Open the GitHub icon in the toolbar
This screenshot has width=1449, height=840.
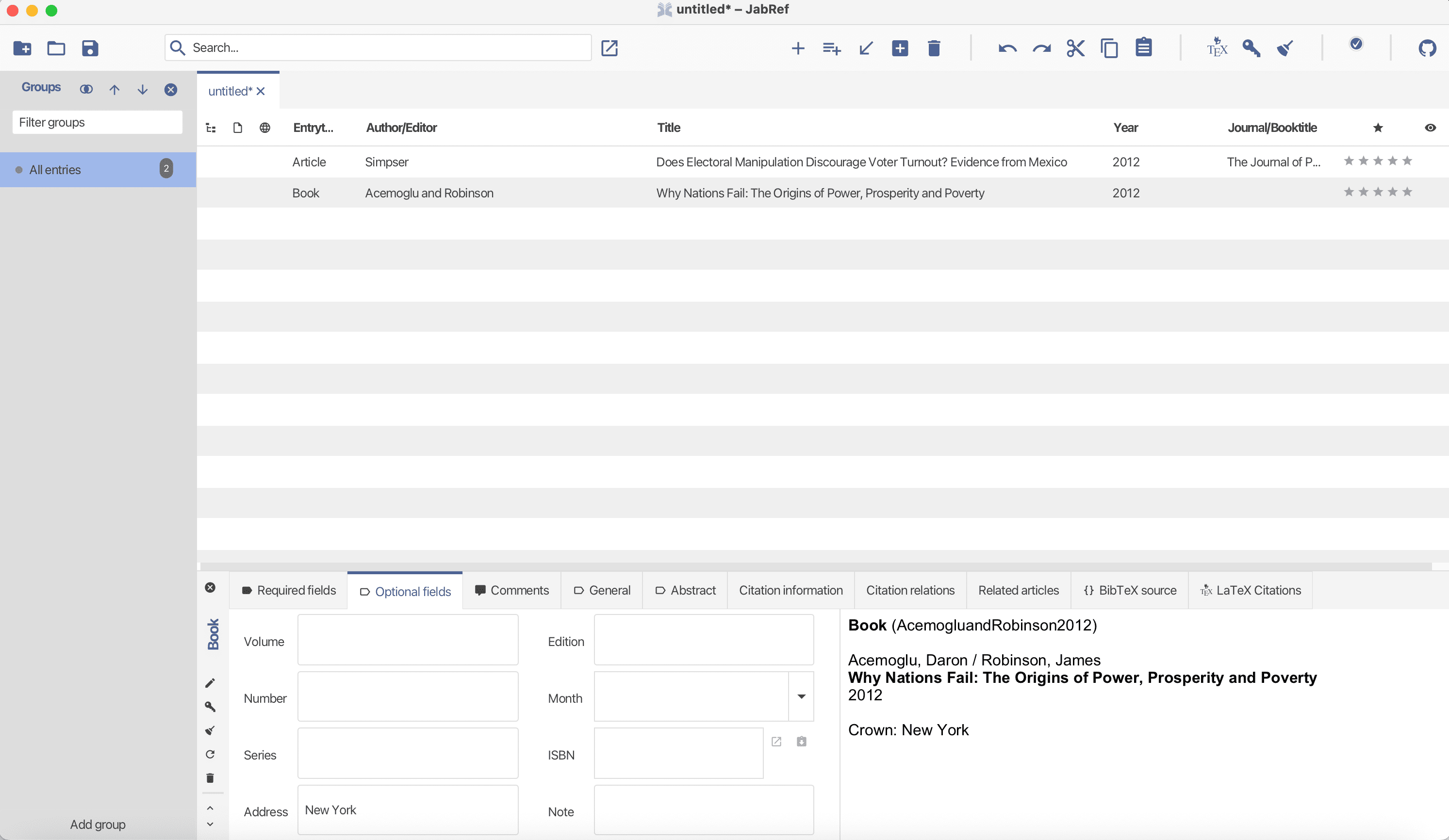coord(1427,48)
